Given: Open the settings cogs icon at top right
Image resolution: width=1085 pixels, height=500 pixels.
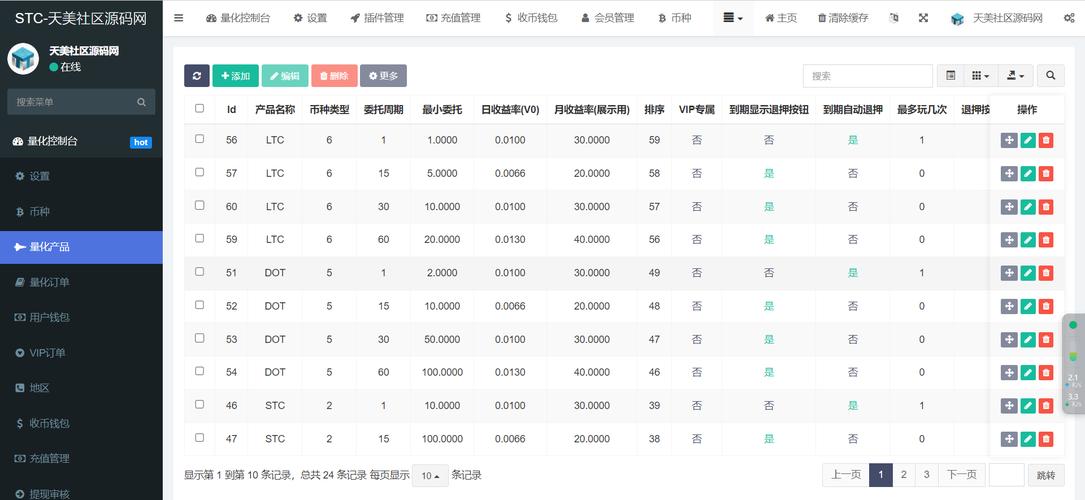Looking at the screenshot, I should point(1069,18).
